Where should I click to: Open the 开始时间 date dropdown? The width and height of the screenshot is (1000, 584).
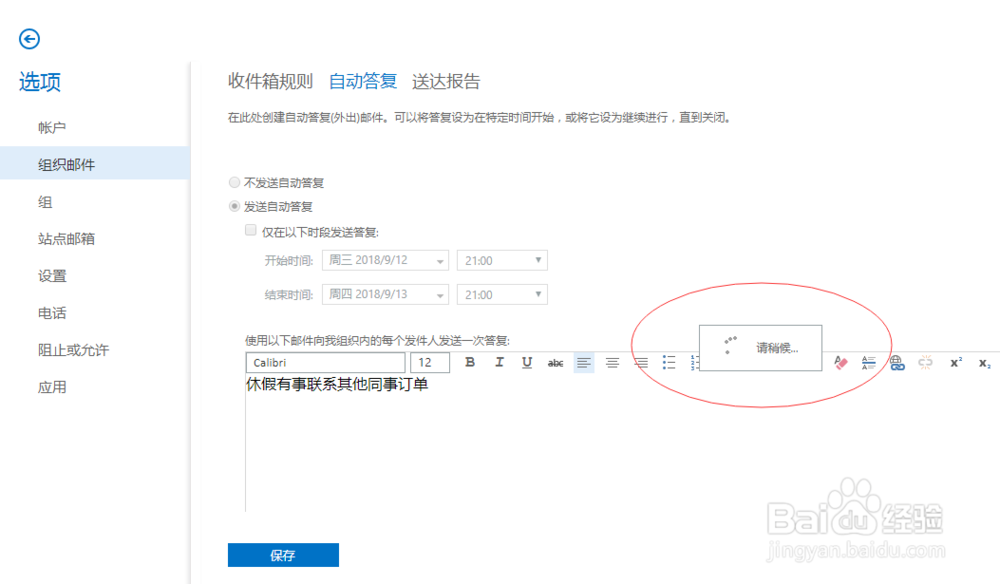[441, 260]
